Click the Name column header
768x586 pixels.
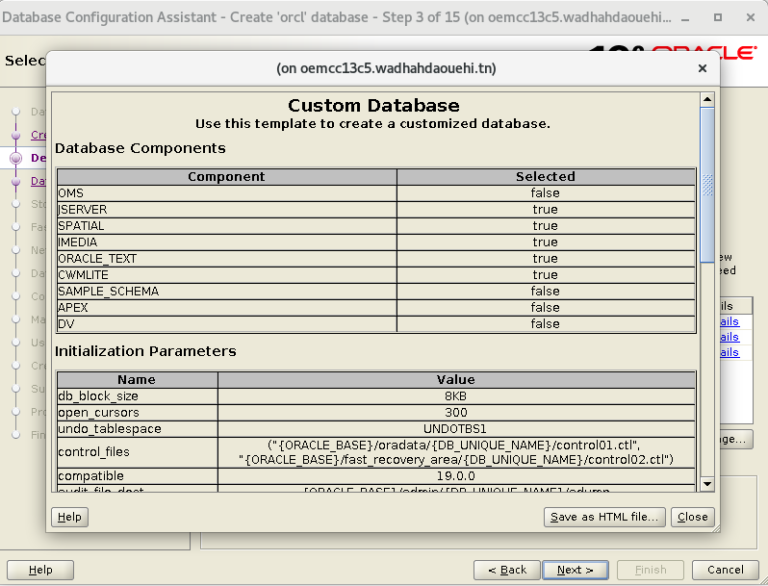tap(137, 380)
